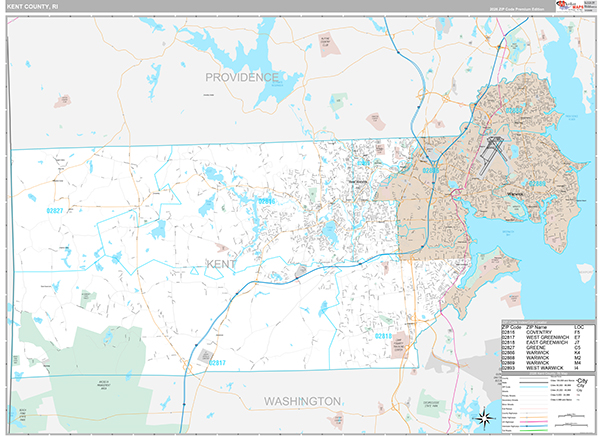Click the largest "City" size sample in legend
The width and height of the screenshot is (600, 436).
[582, 381]
